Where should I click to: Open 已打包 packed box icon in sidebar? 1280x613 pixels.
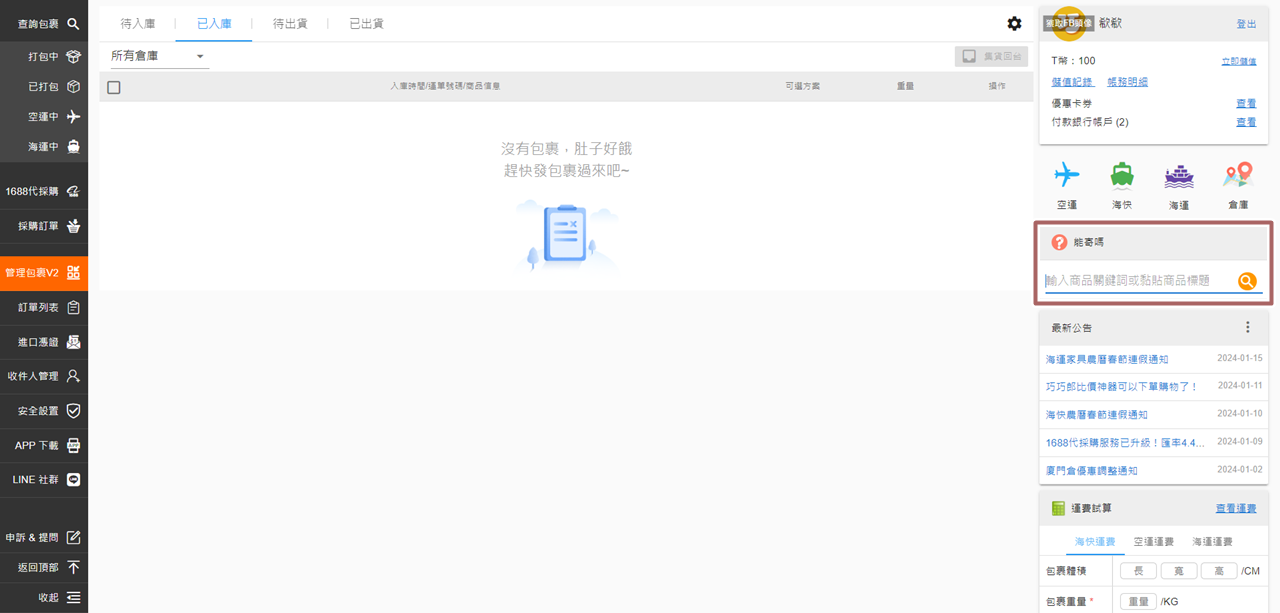pos(73,87)
